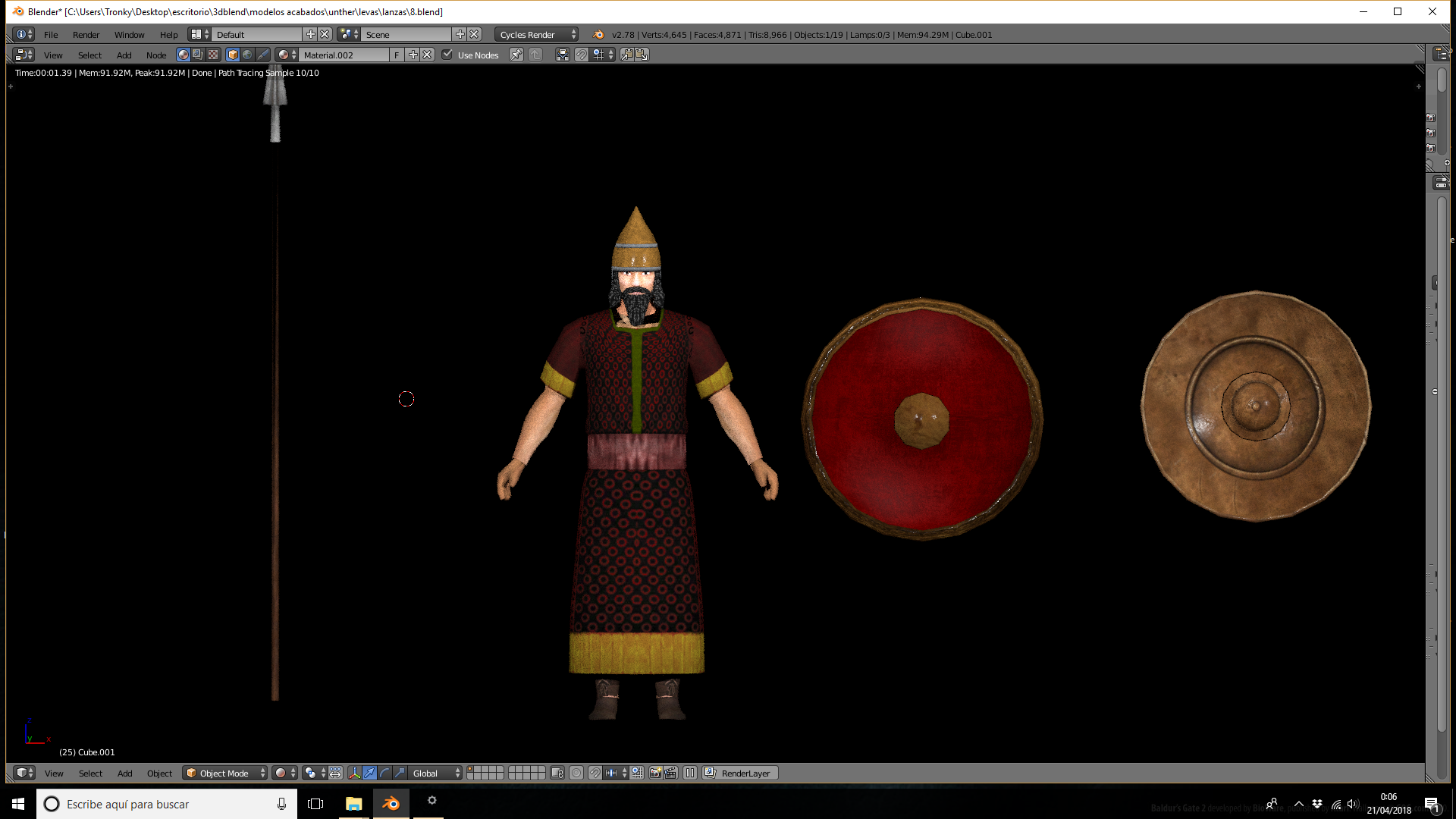Toggle fake user F for Material.002

tap(397, 55)
